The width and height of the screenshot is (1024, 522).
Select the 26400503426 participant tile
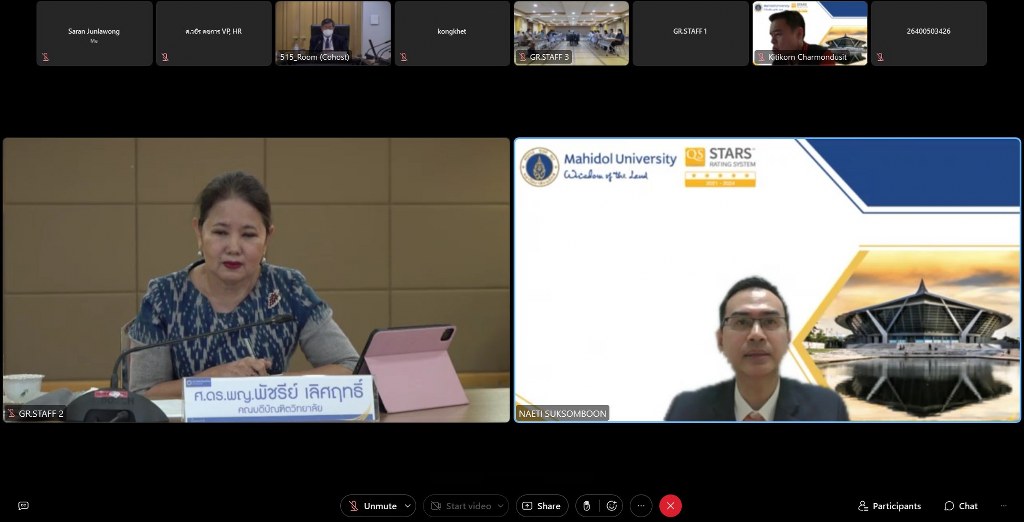[928, 33]
